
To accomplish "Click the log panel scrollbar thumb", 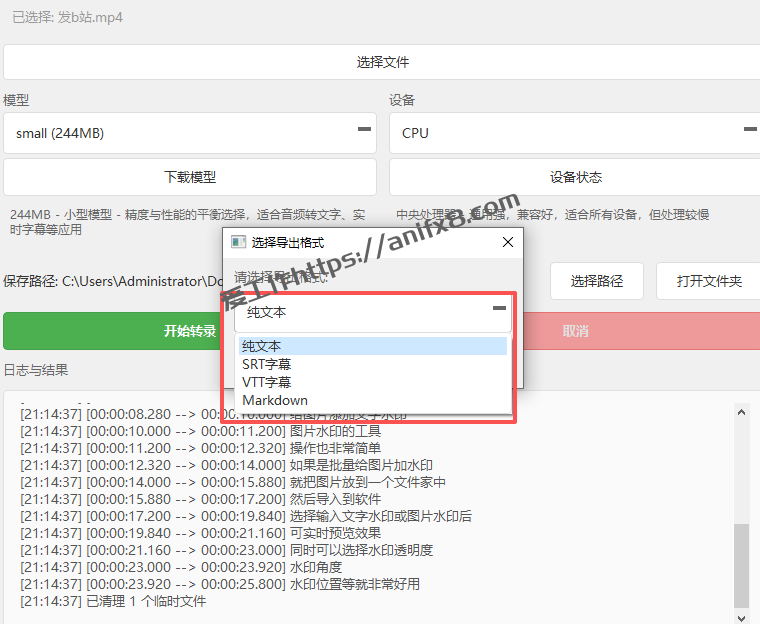I will tap(741, 565).
